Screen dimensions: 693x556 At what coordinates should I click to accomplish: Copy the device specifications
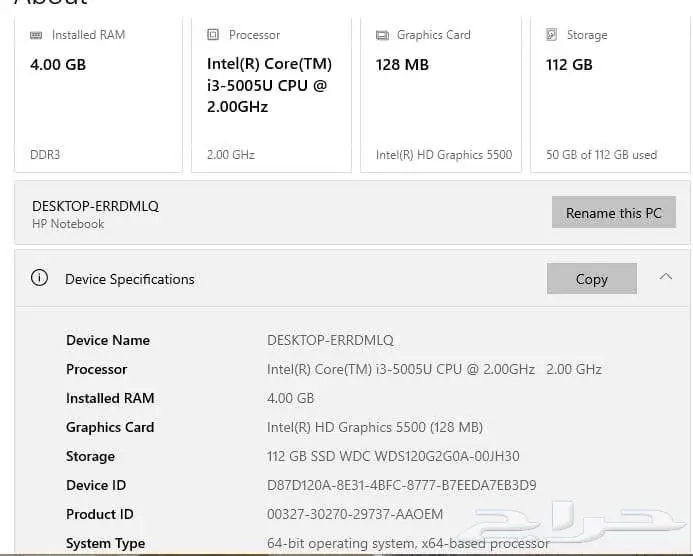point(591,279)
